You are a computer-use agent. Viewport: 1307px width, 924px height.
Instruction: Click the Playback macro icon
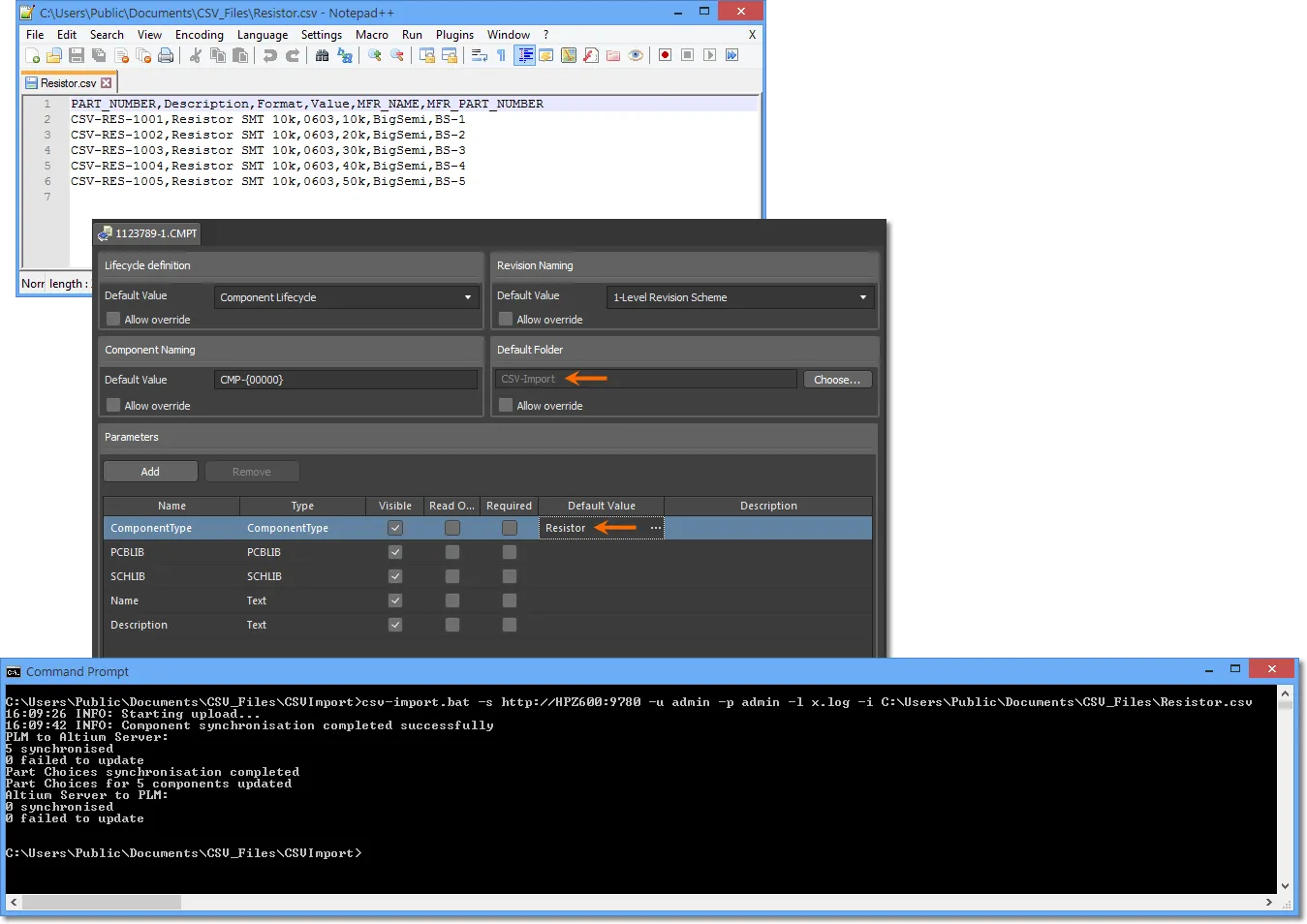pyautogui.click(x=709, y=55)
